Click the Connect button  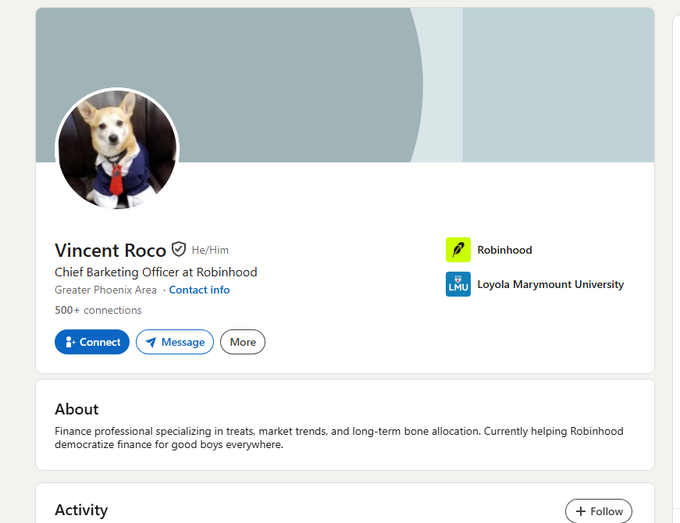pos(92,342)
